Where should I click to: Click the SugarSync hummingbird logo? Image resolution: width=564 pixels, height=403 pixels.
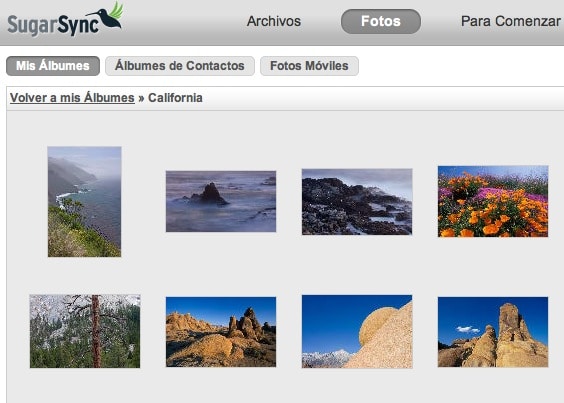[65, 19]
